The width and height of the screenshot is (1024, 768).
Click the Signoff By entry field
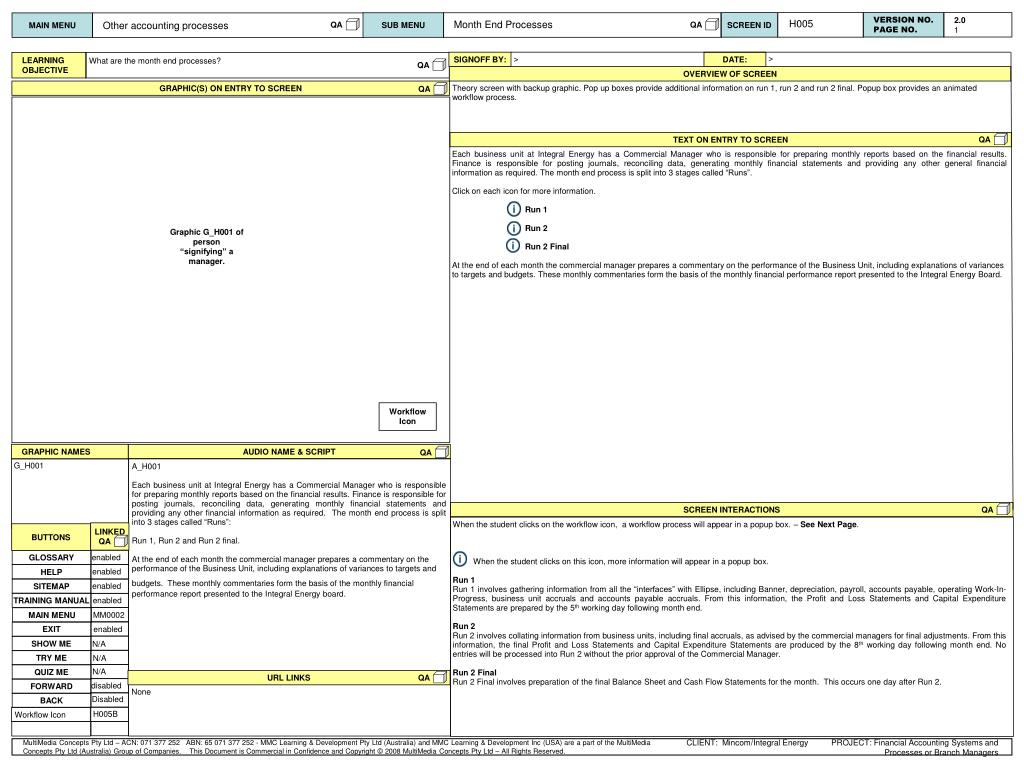click(x=607, y=59)
